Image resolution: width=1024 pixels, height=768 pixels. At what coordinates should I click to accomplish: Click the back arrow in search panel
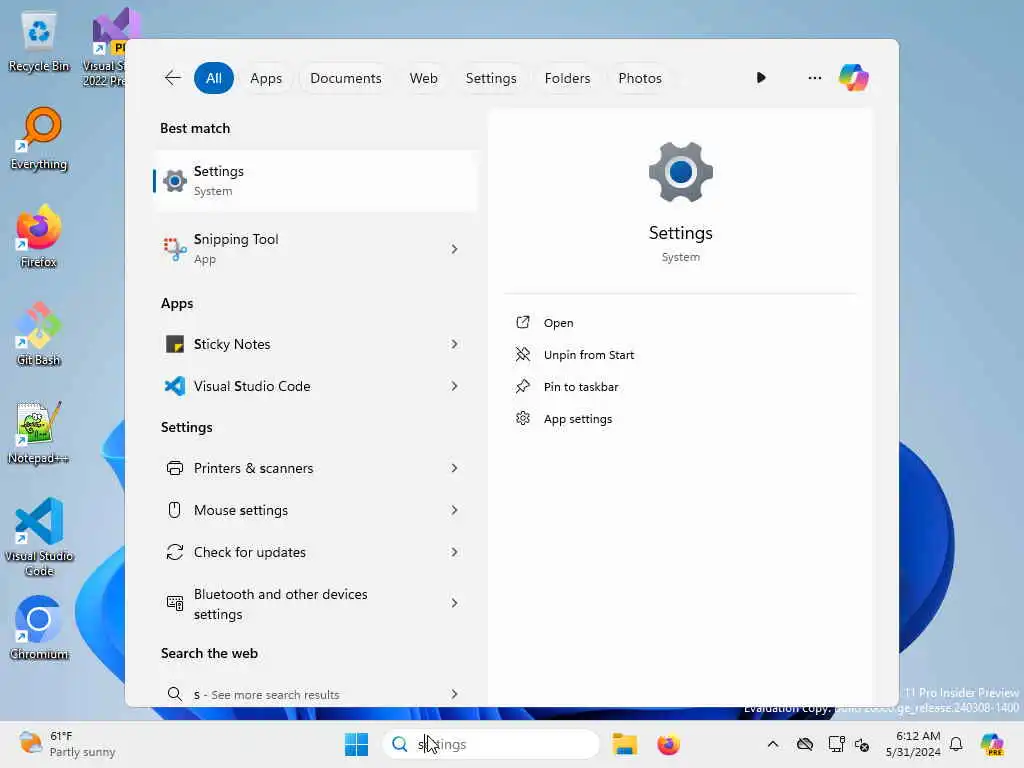(x=172, y=78)
